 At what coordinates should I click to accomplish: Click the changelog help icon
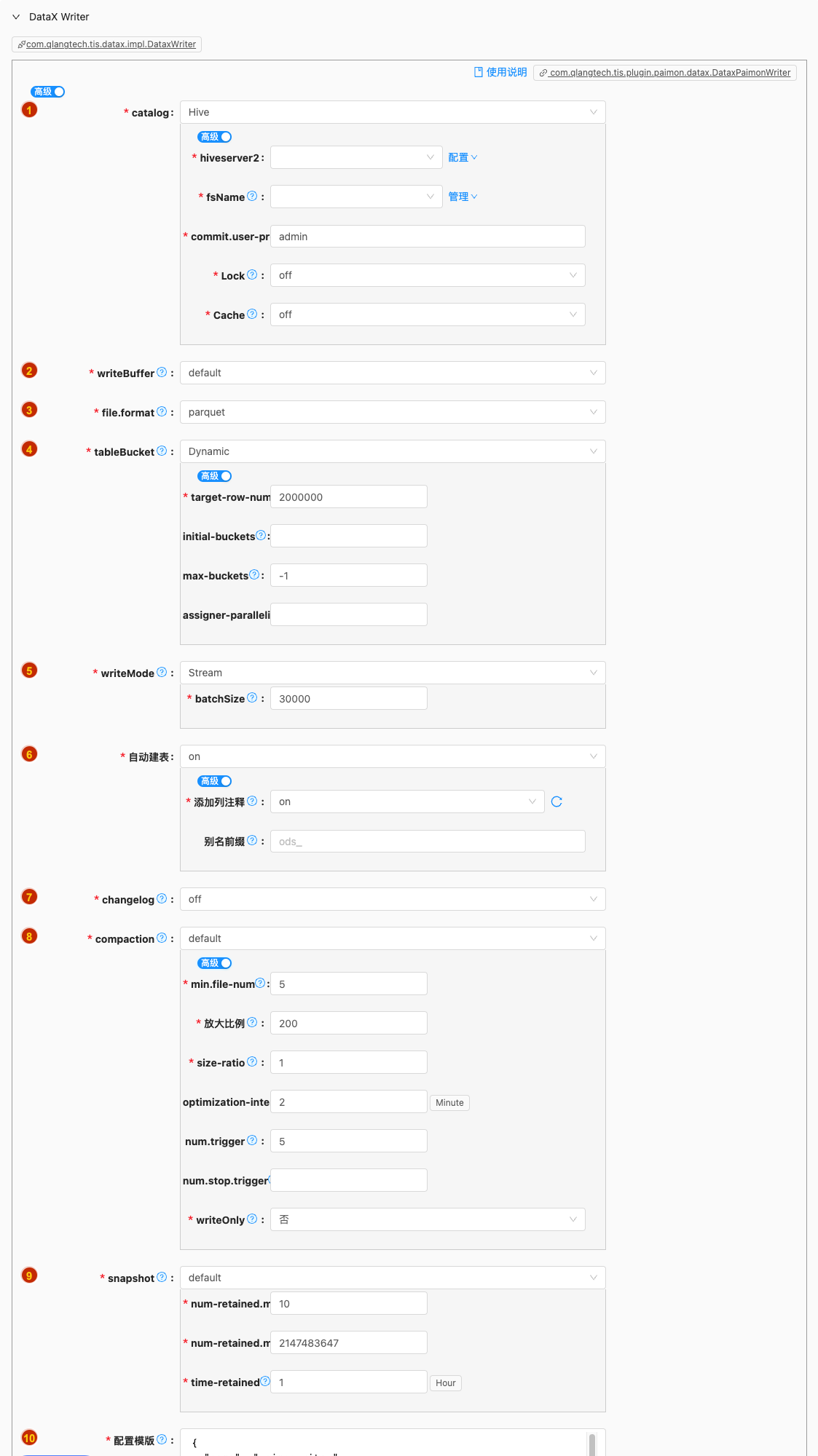click(x=162, y=898)
